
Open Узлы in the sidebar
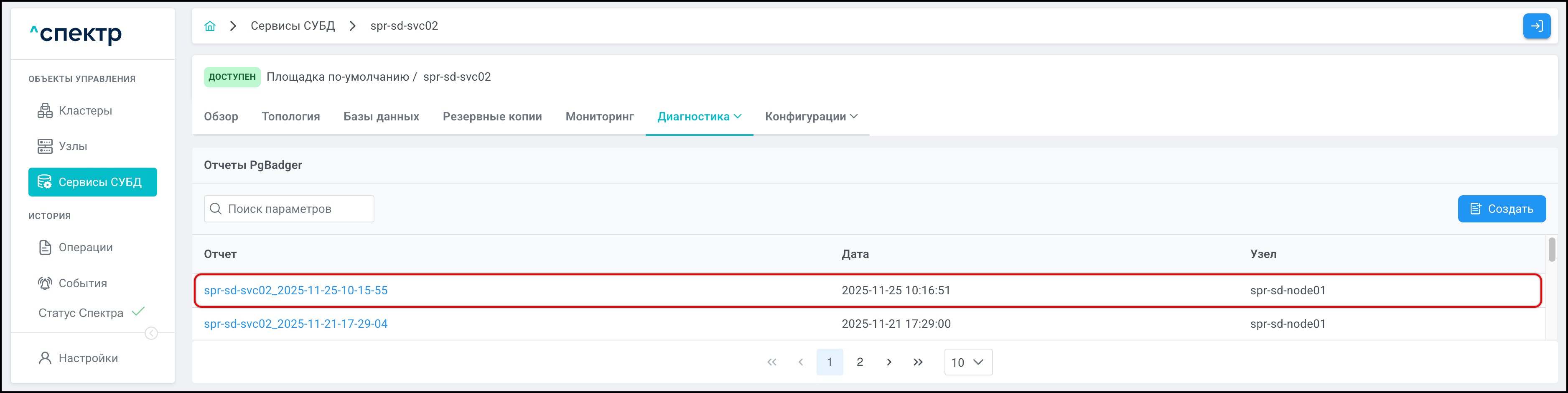tap(72, 146)
